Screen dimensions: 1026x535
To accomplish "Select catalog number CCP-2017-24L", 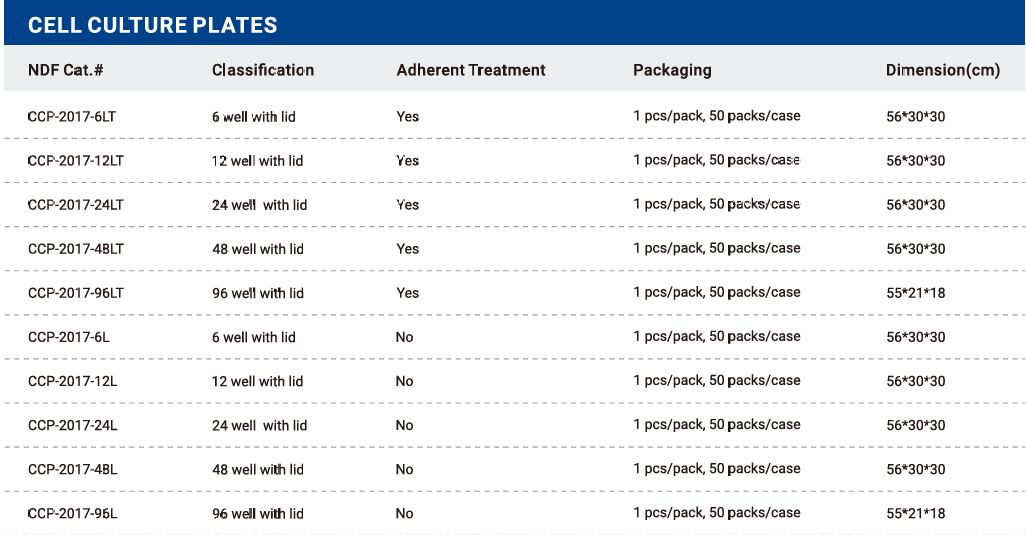I will [x=73, y=426].
